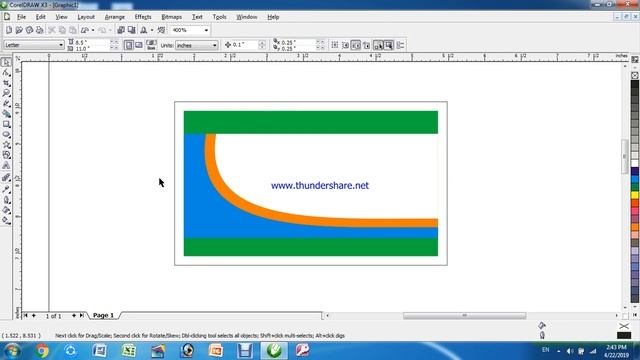
Task: Open the Effects menu
Action: tap(143, 17)
